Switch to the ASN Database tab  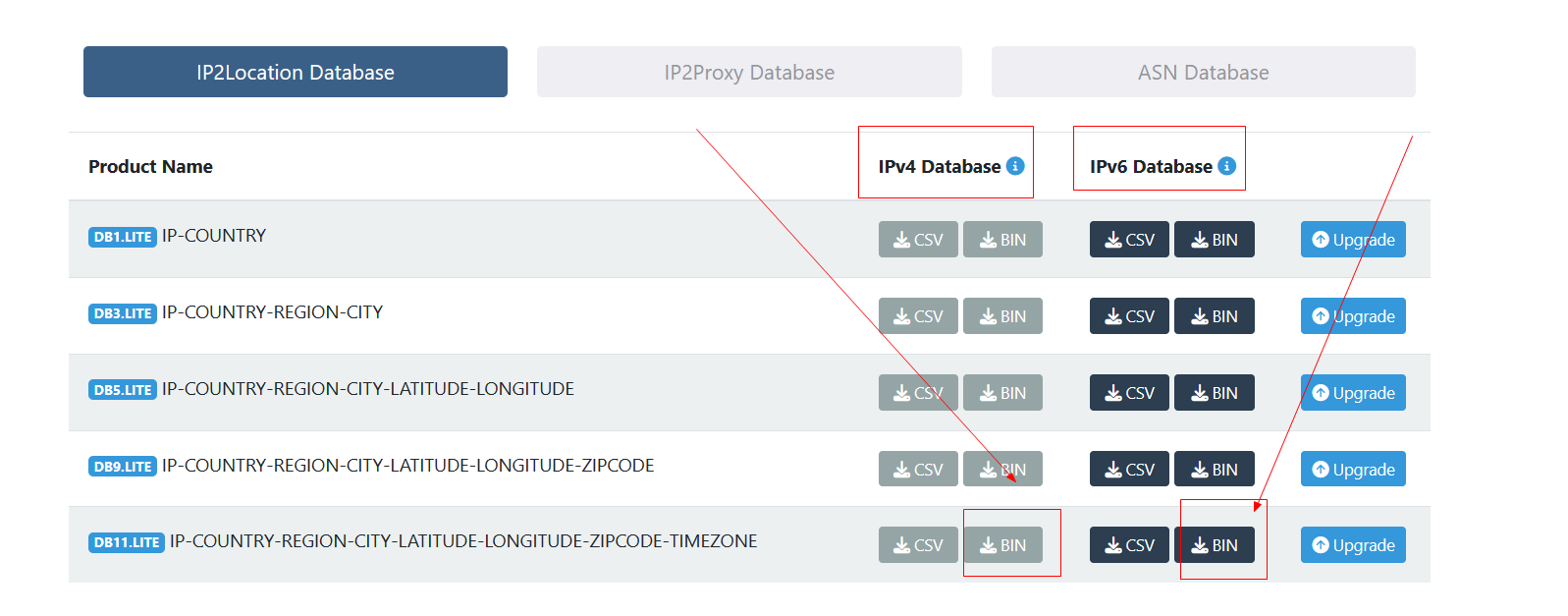click(x=1203, y=72)
